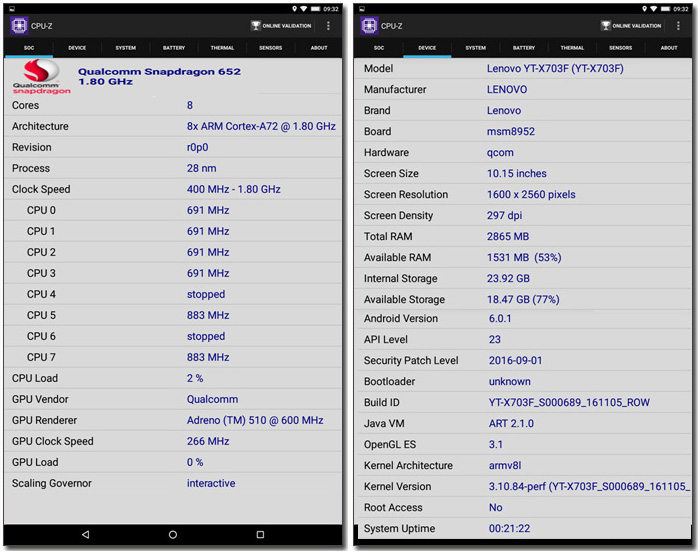Tap Security Patch Level value "2016-09-01"
700x555 pixels.
click(516, 361)
